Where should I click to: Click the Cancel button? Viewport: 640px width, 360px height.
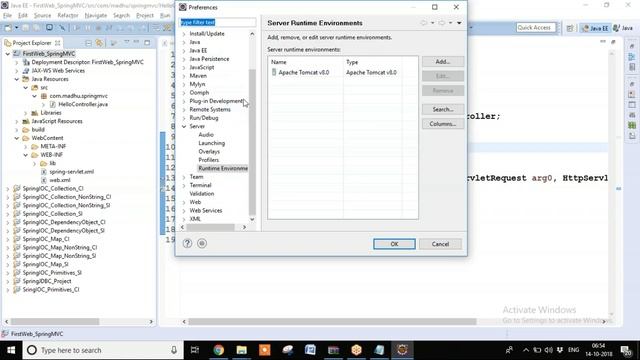(x=440, y=244)
